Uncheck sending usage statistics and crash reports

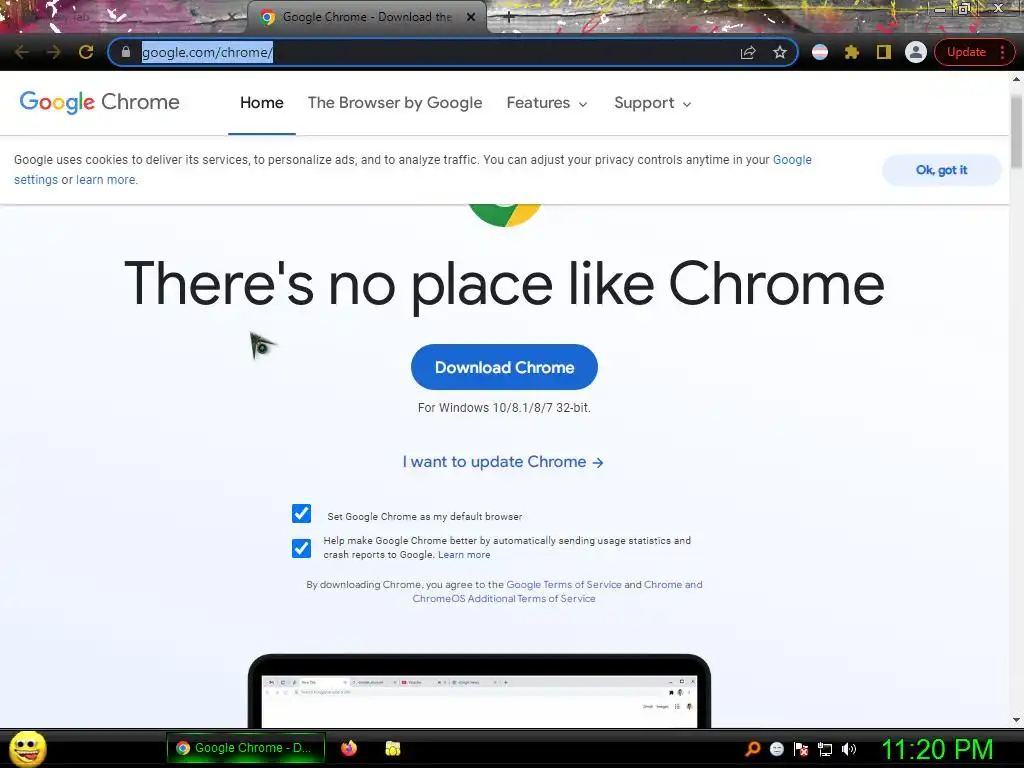tap(302, 547)
